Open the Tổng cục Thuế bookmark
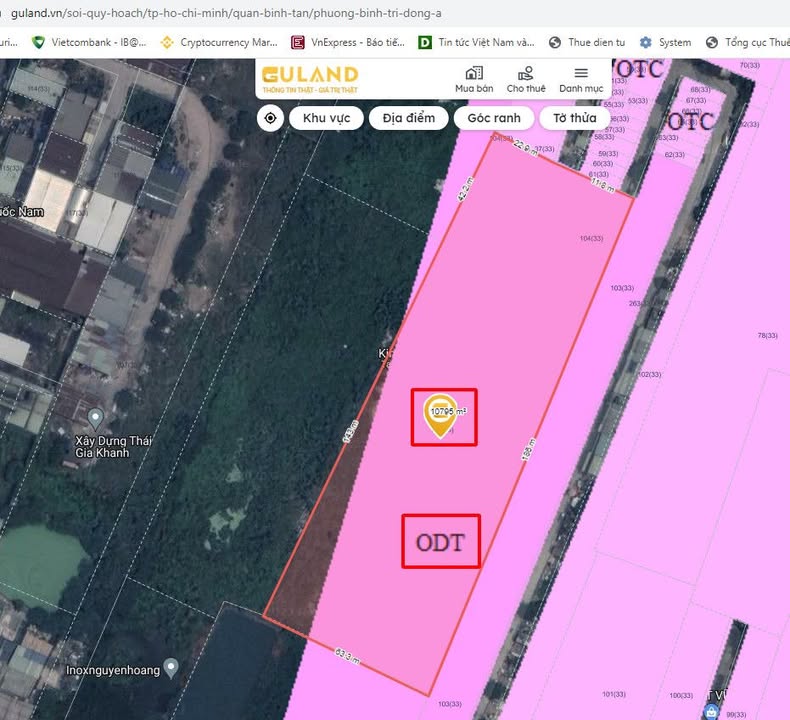This screenshot has width=790, height=720. coord(748,42)
